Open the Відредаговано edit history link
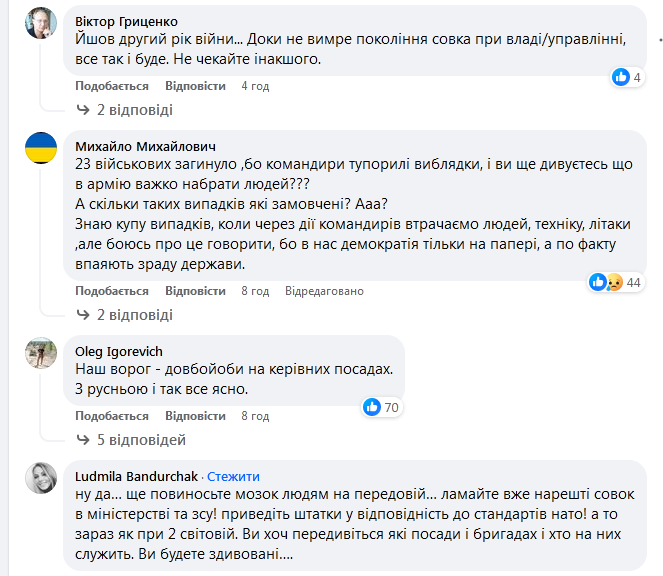The image size is (663, 576). coord(324,291)
